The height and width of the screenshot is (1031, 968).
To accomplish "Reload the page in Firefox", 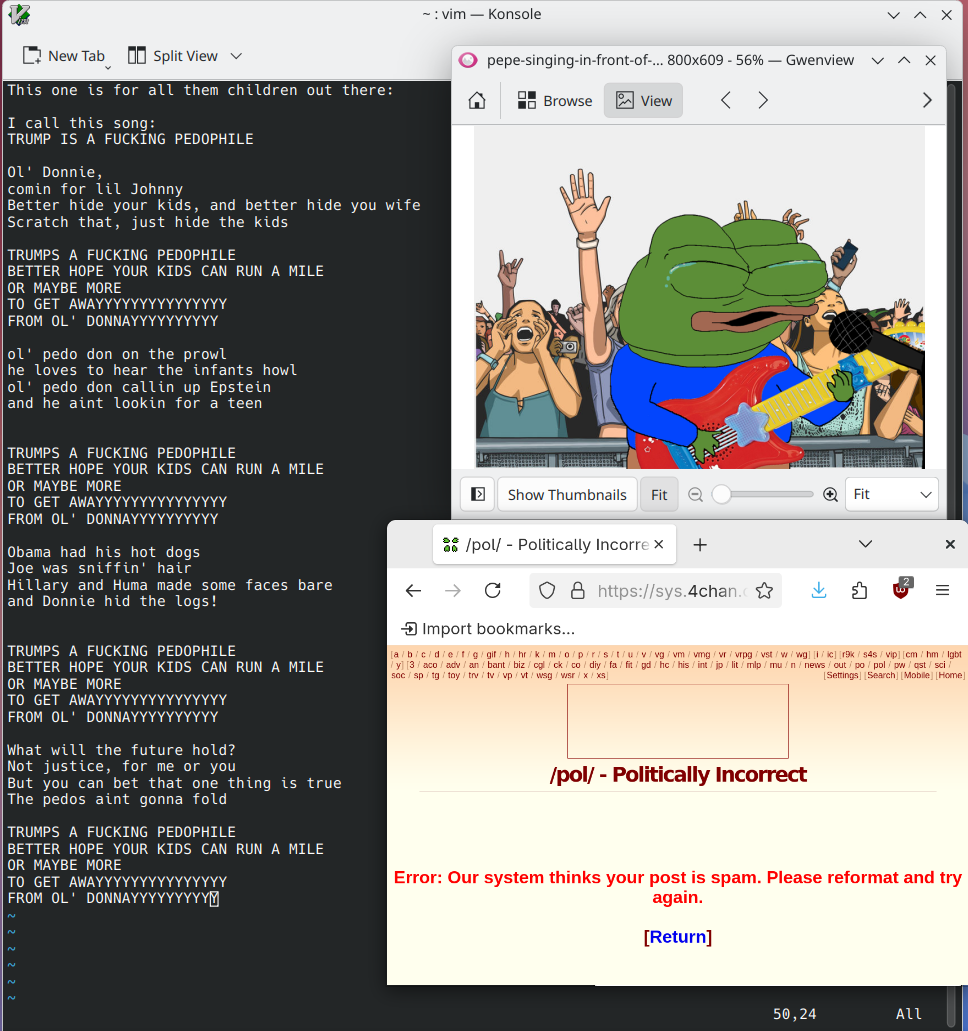I will [x=493, y=590].
